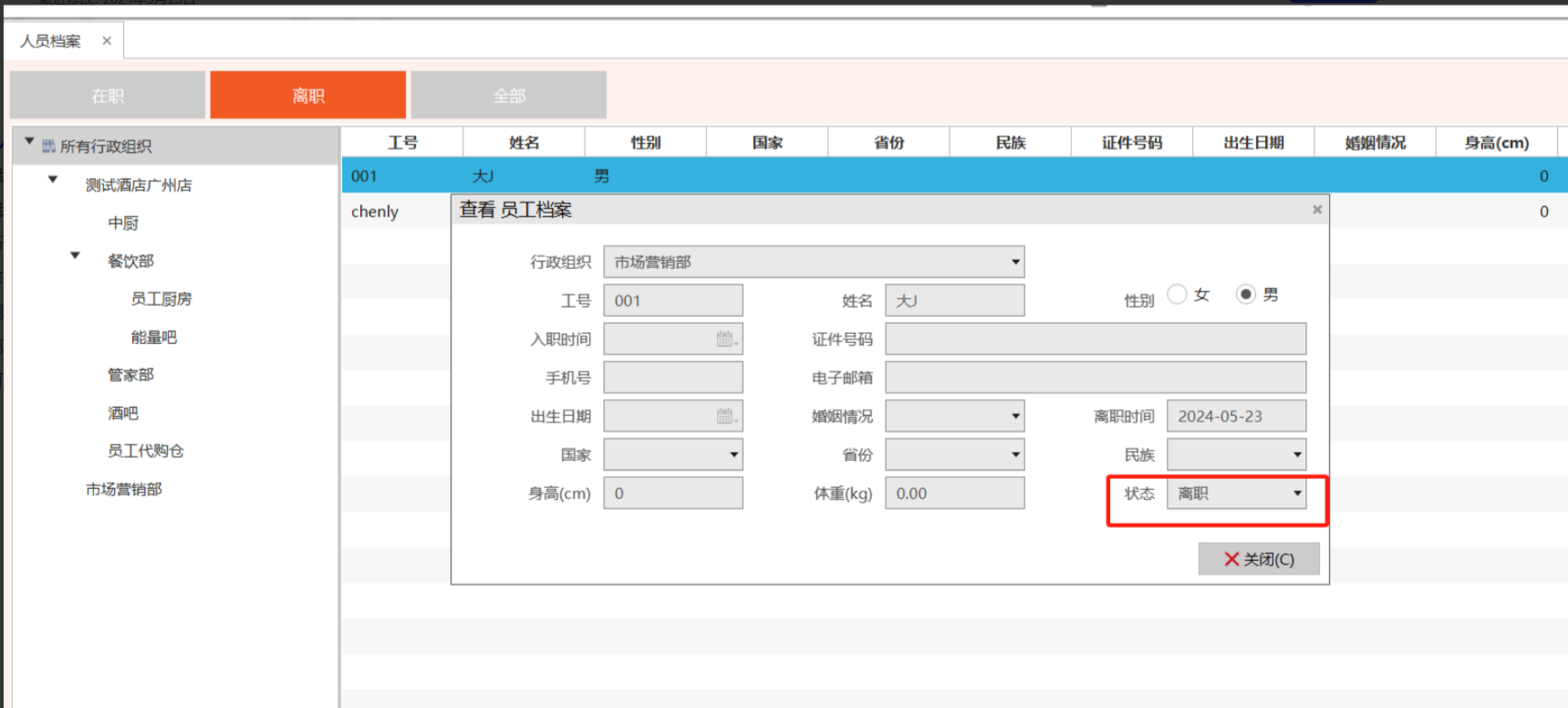The image size is (1568, 708).
Task: Switch to the 在职 tab
Action: point(108,96)
